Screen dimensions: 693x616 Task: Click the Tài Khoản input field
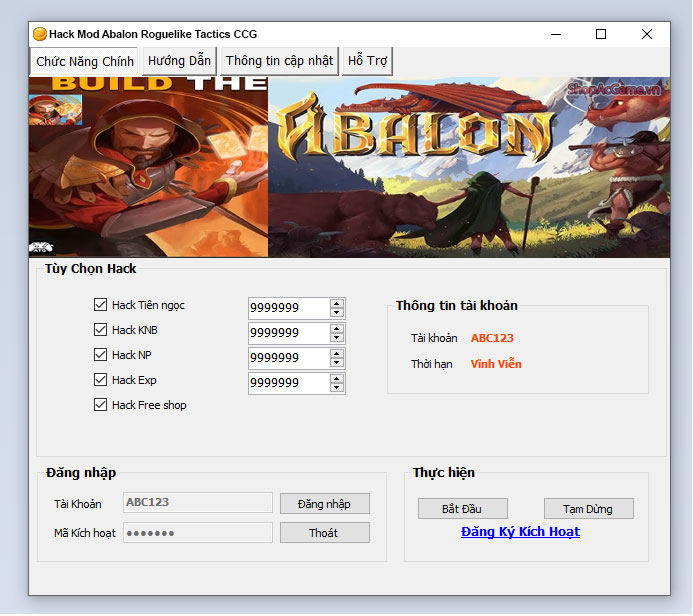tap(198, 502)
